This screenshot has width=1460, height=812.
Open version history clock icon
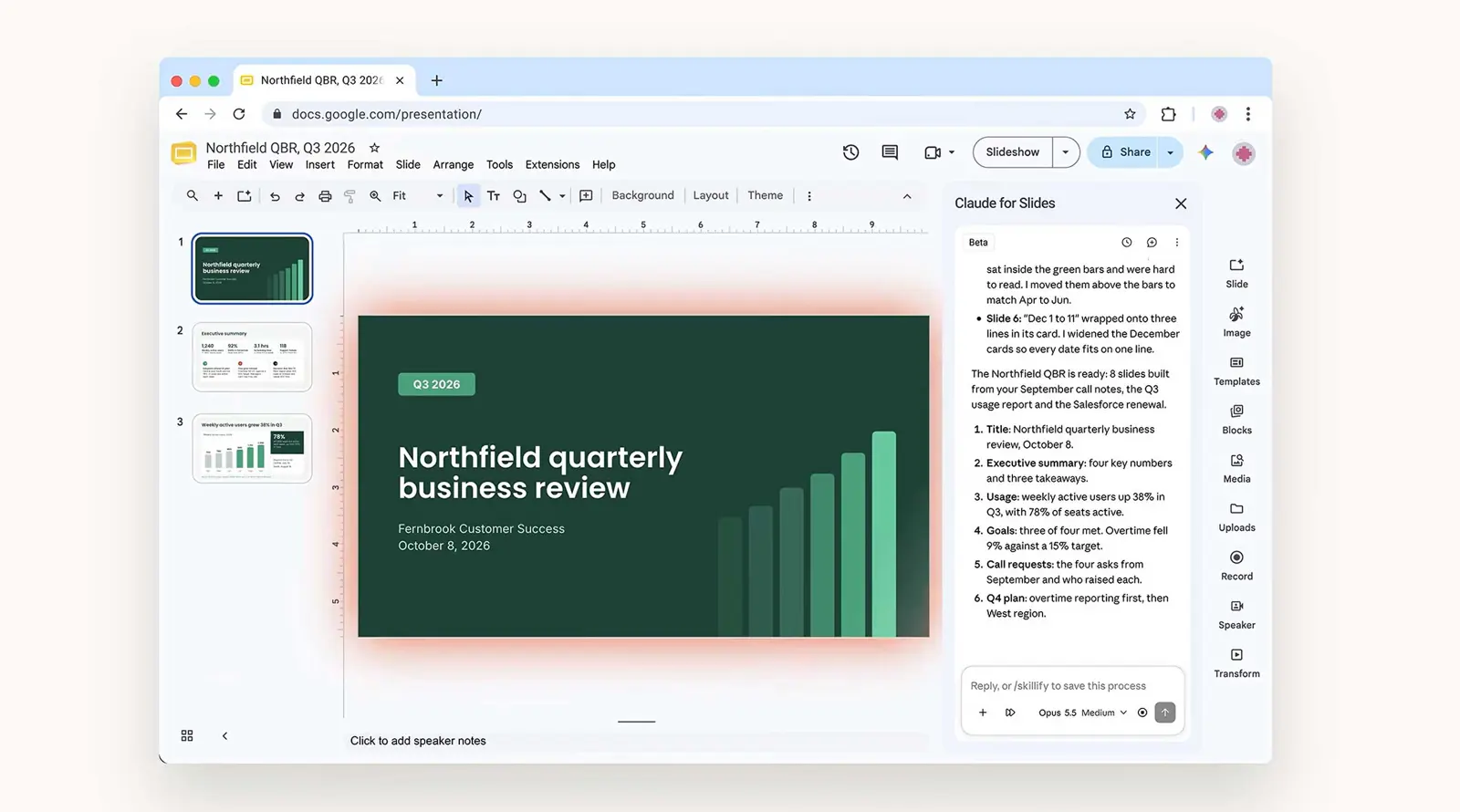click(850, 152)
